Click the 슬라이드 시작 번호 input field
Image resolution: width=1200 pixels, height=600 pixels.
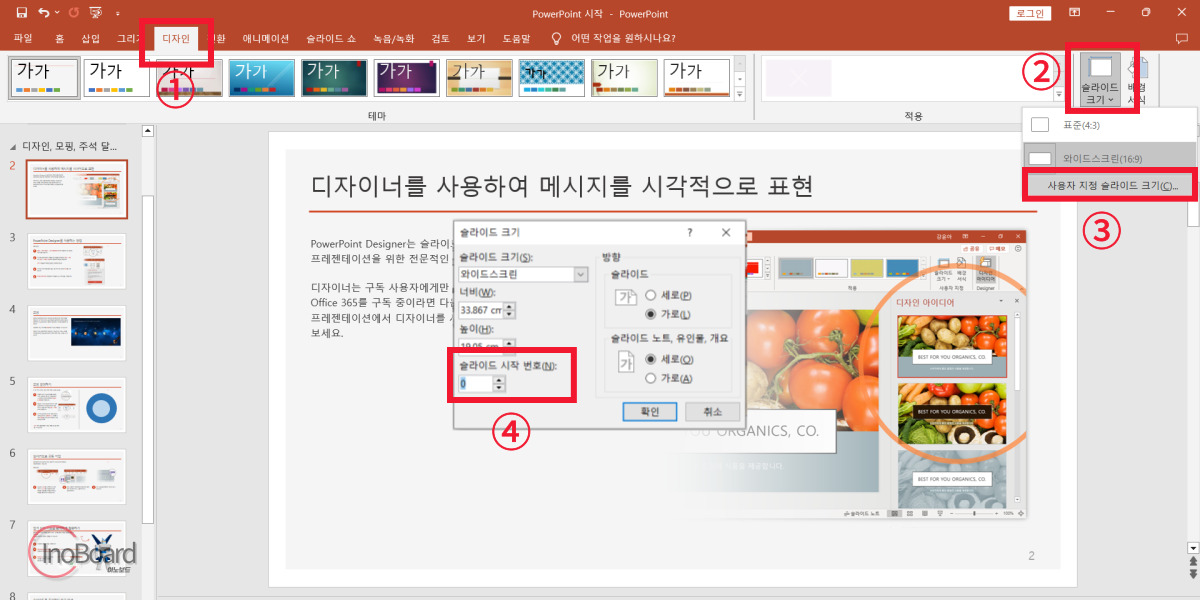(x=475, y=383)
